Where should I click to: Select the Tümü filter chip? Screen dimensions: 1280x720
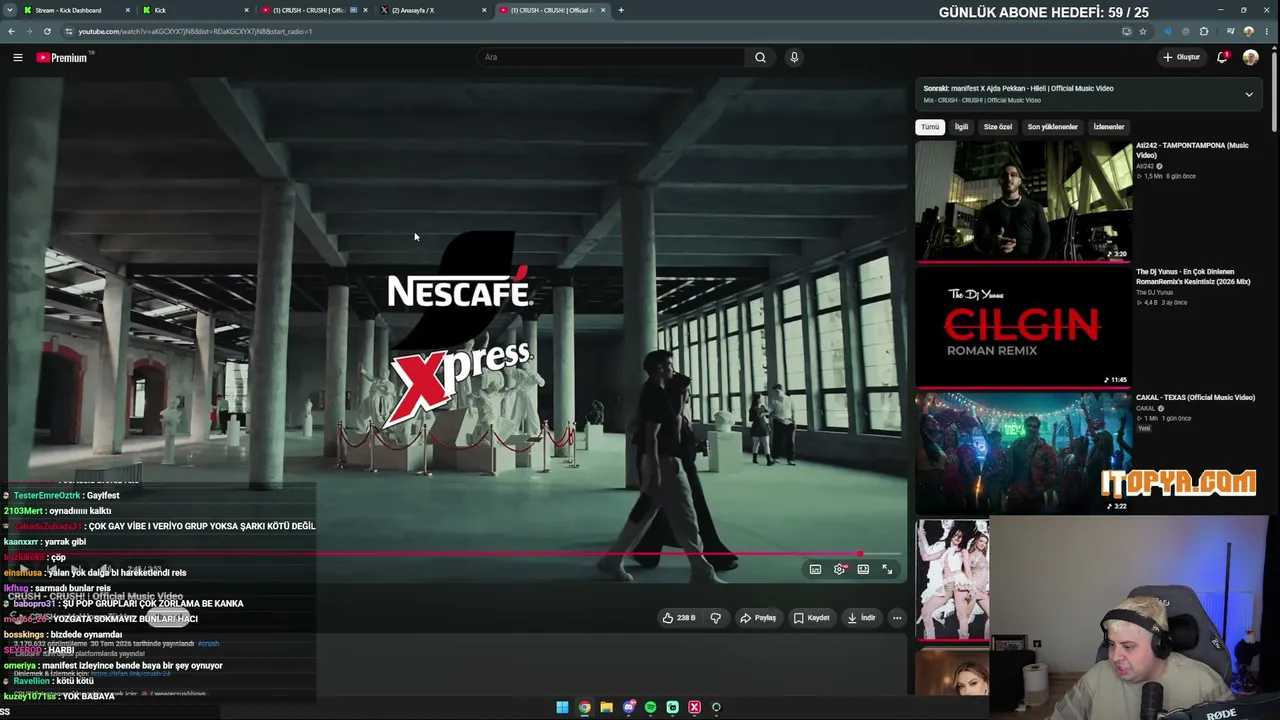click(930, 127)
